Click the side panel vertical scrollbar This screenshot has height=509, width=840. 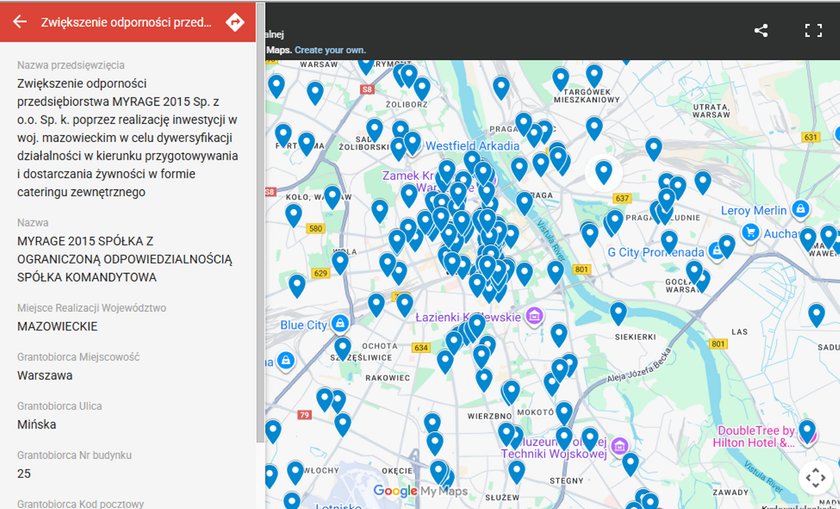coord(261,250)
